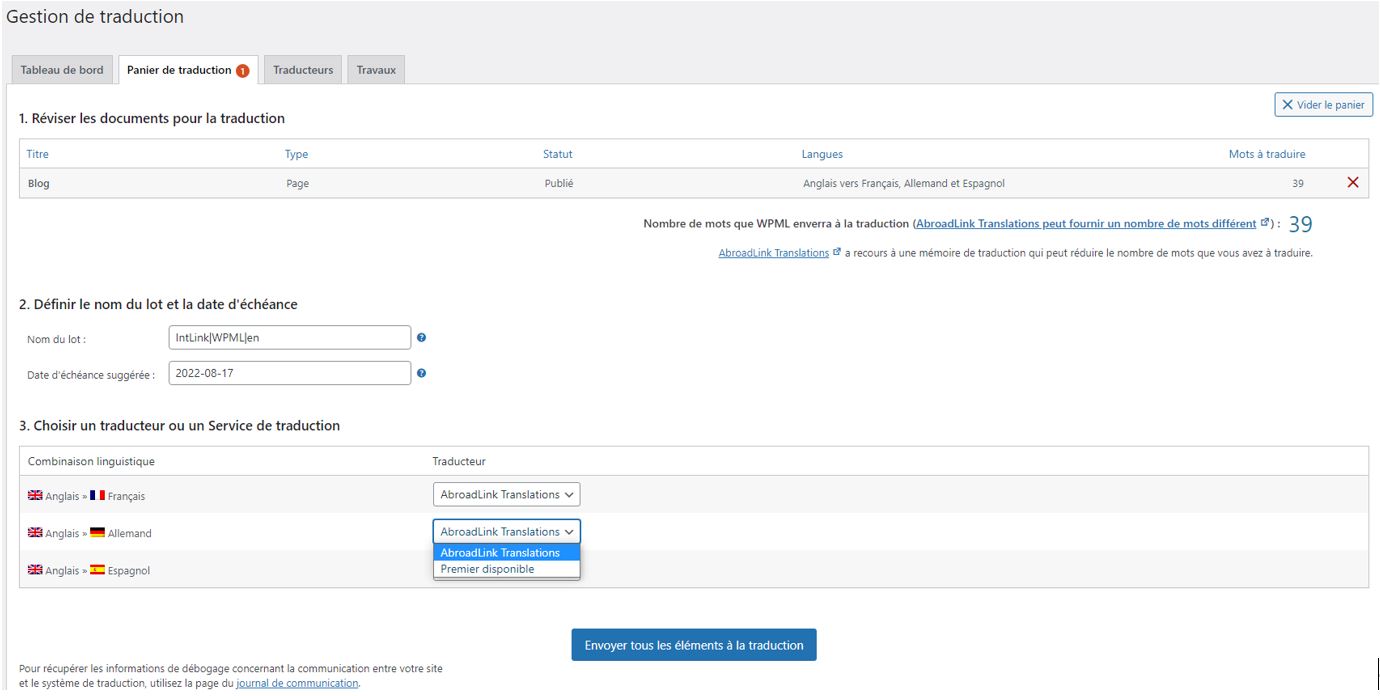The width and height of the screenshot is (1380, 696).
Task: Open the Tableau de bord tab
Action: [62, 70]
